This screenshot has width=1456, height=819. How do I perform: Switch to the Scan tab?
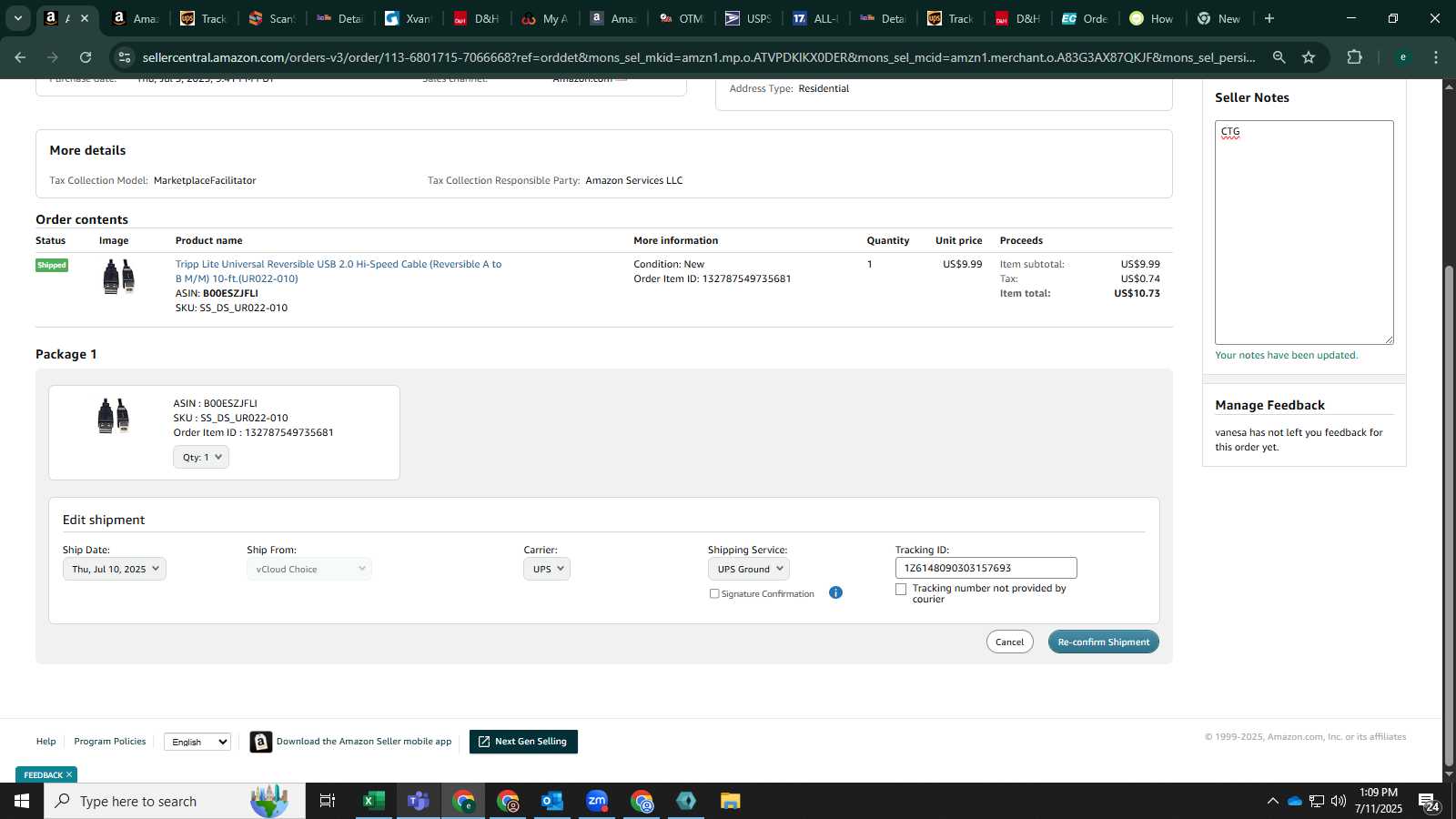[271, 18]
